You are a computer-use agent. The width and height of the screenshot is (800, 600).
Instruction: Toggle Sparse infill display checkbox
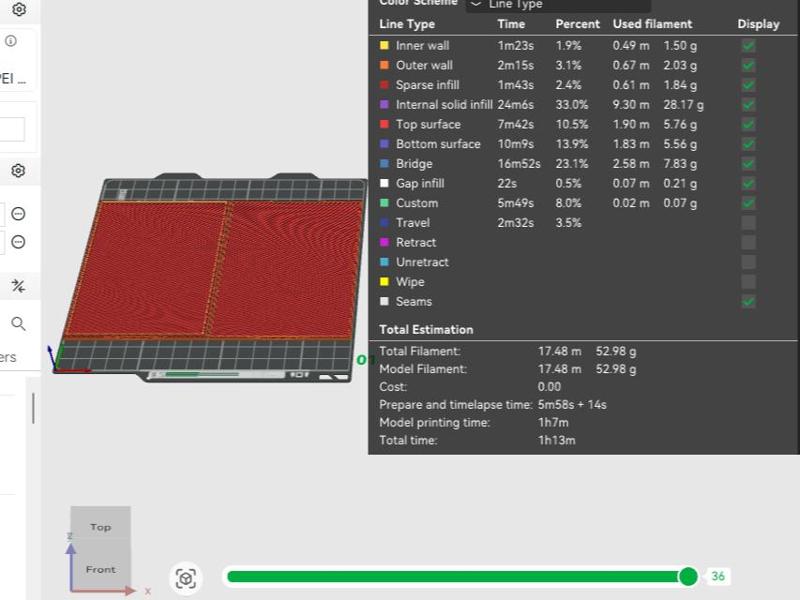748,85
